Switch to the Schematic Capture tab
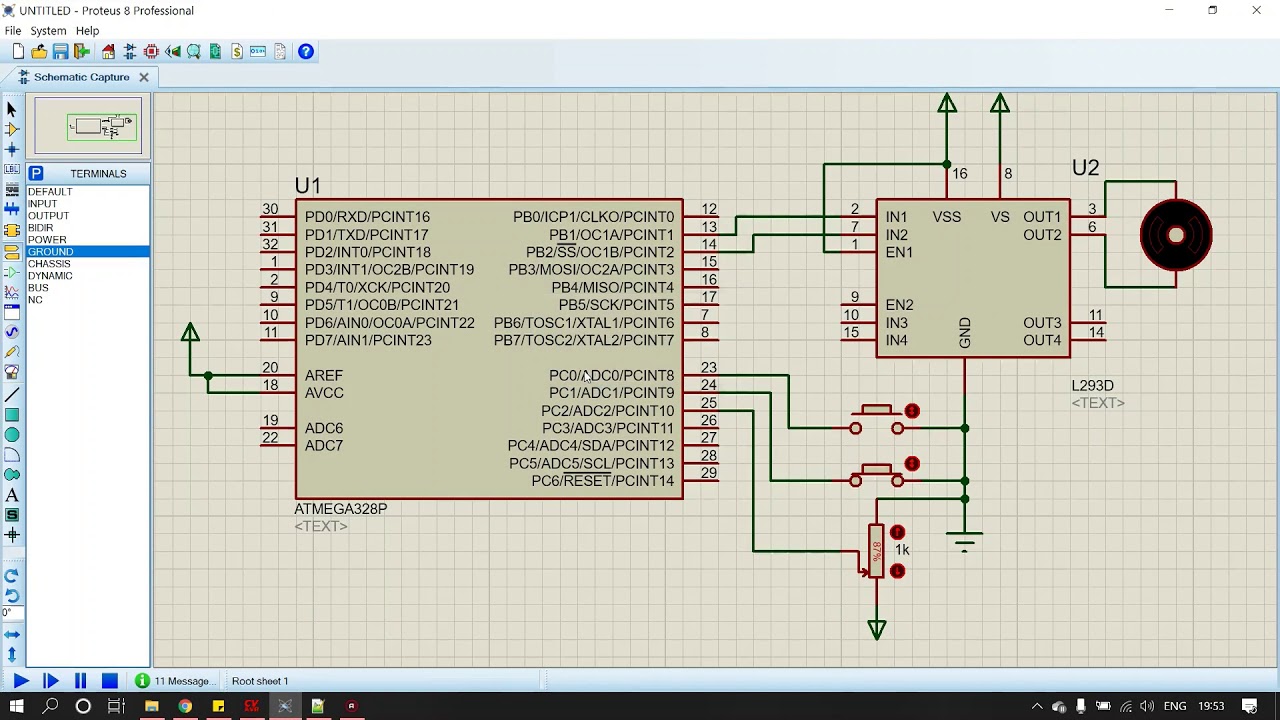 [82, 77]
